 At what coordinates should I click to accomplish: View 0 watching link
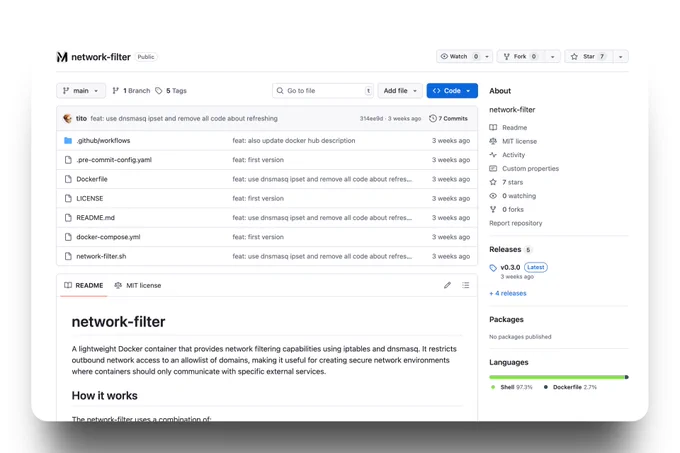519,196
